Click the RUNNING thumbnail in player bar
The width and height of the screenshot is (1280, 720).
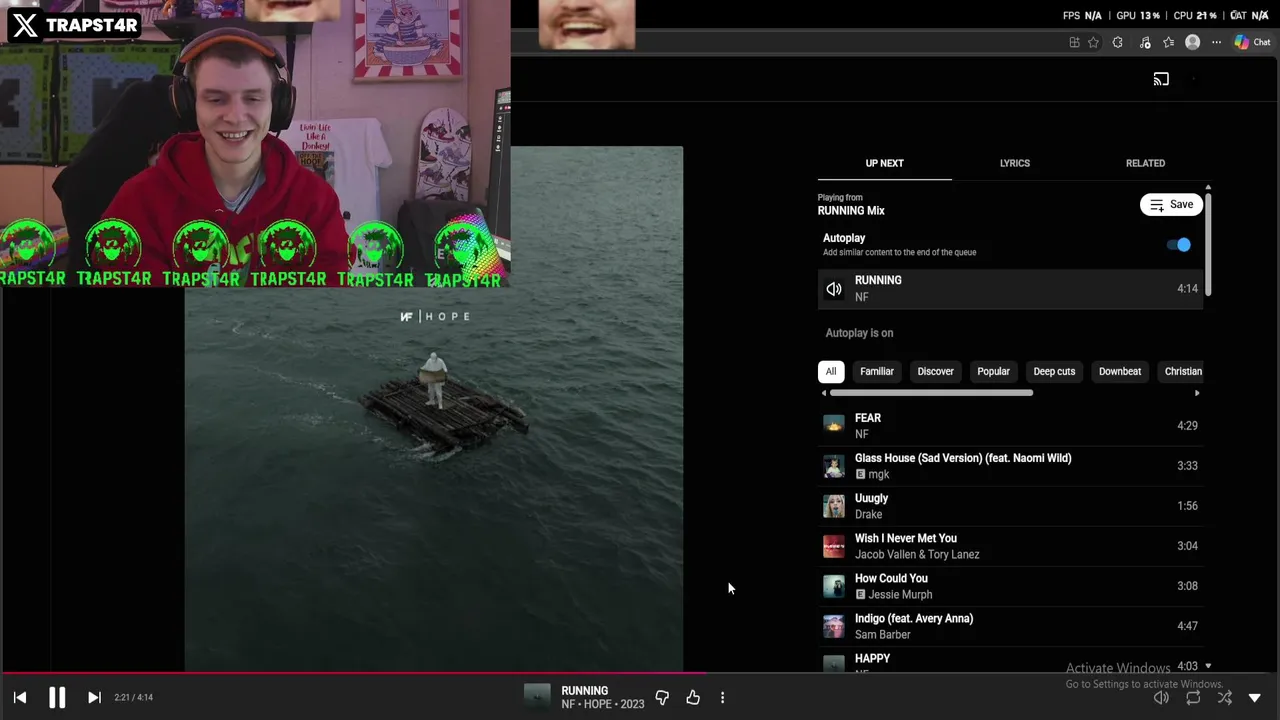click(x=537, y=697)
